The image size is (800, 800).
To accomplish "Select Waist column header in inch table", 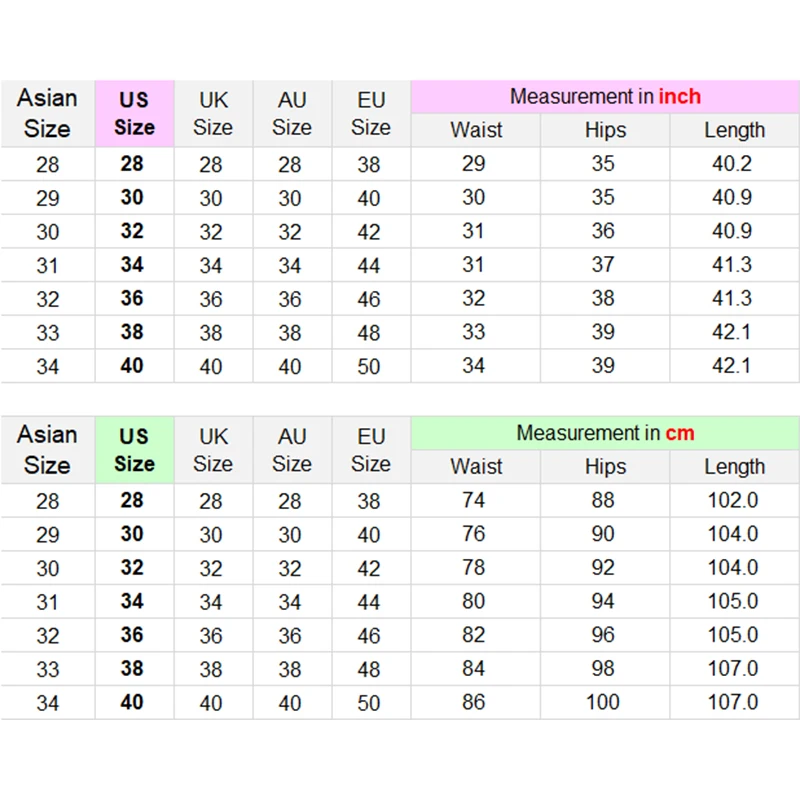I will [x=476, y=130].
